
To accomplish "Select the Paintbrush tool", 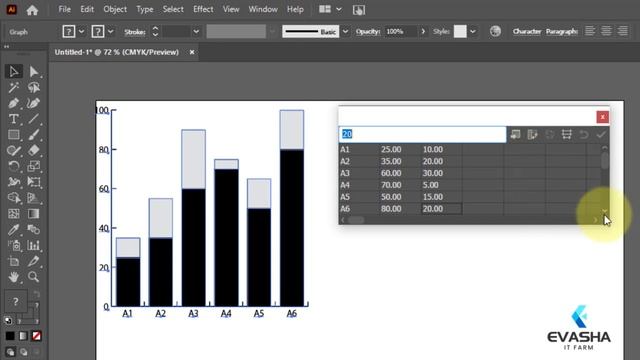I will (x=33, y=135).
